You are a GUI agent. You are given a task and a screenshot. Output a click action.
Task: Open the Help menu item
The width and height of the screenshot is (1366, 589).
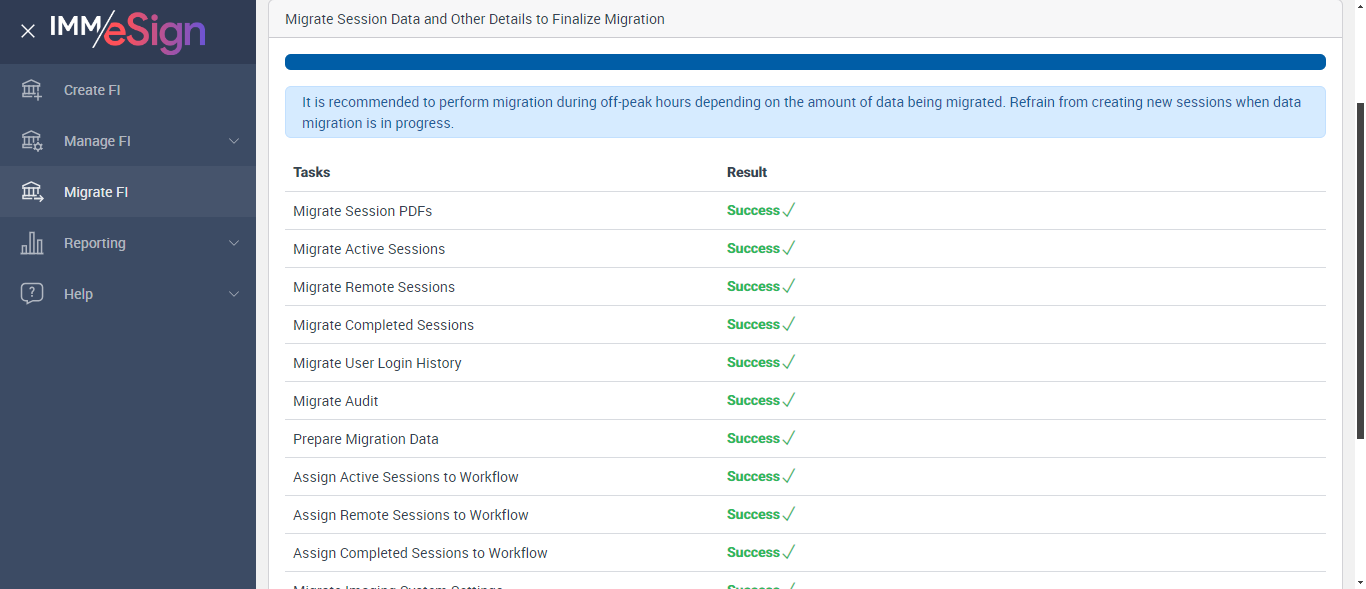click(128, 294)
